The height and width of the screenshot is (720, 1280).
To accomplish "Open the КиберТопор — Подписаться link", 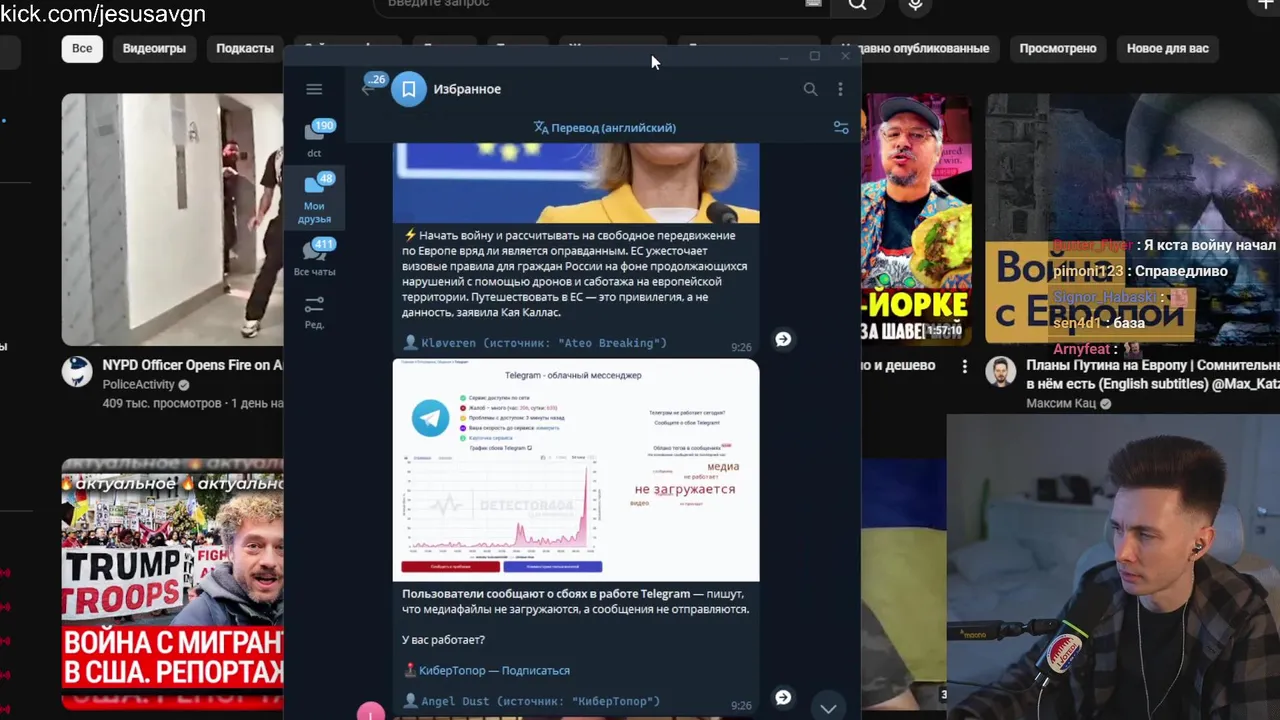I will (x=495, y=670).
